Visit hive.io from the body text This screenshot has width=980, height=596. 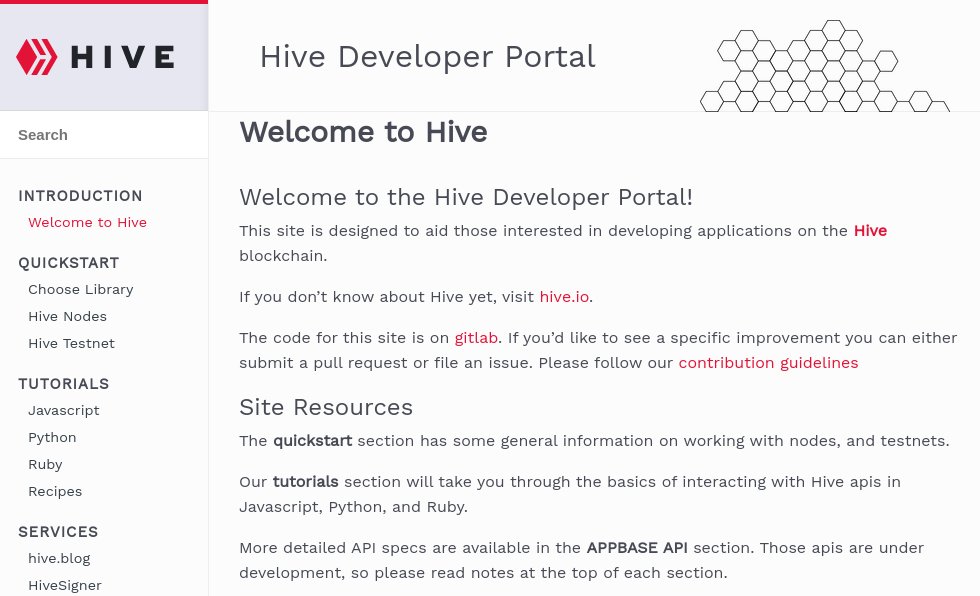click(x=563, y=296)
